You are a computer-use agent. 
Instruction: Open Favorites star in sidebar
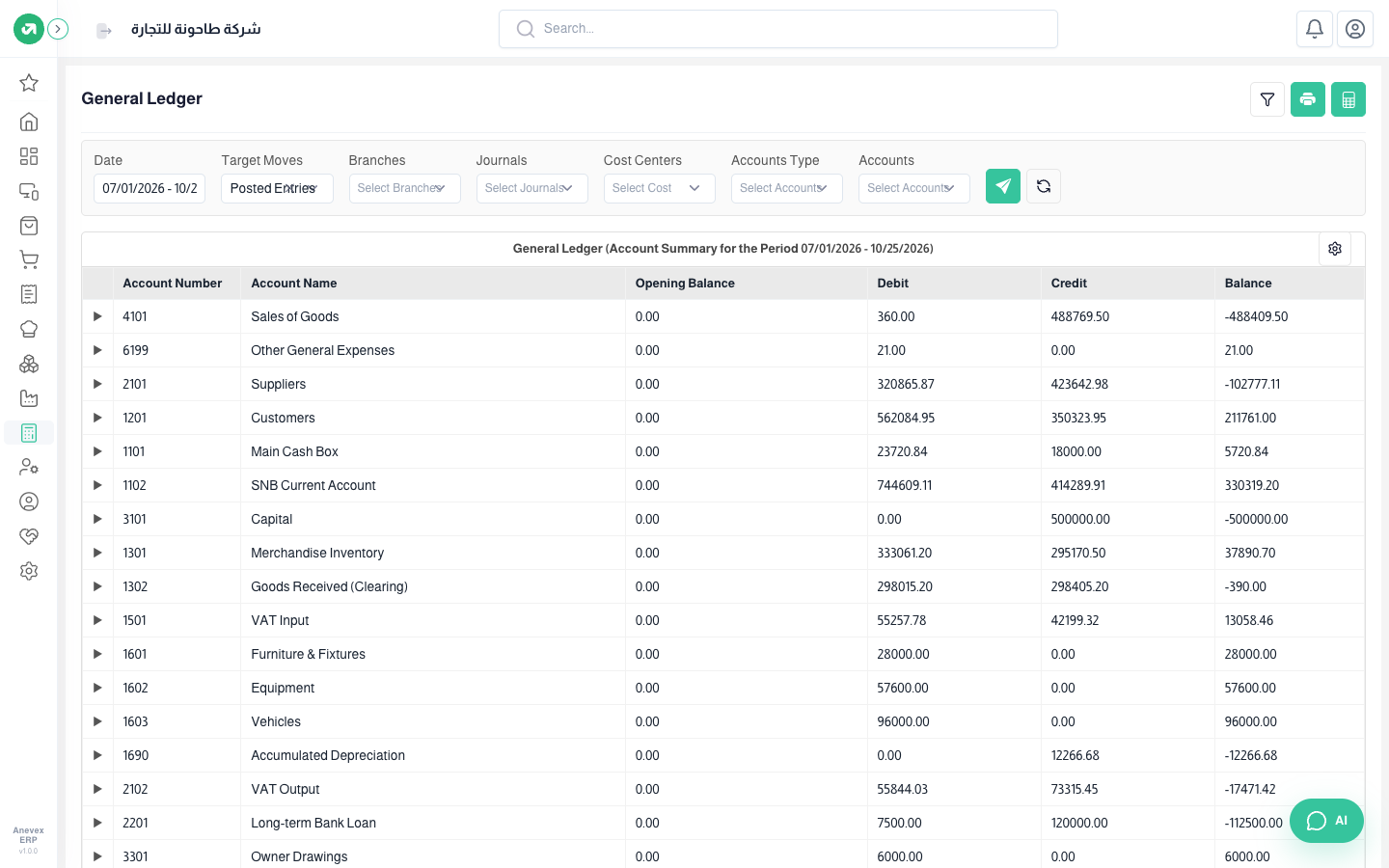coord(29,83)
